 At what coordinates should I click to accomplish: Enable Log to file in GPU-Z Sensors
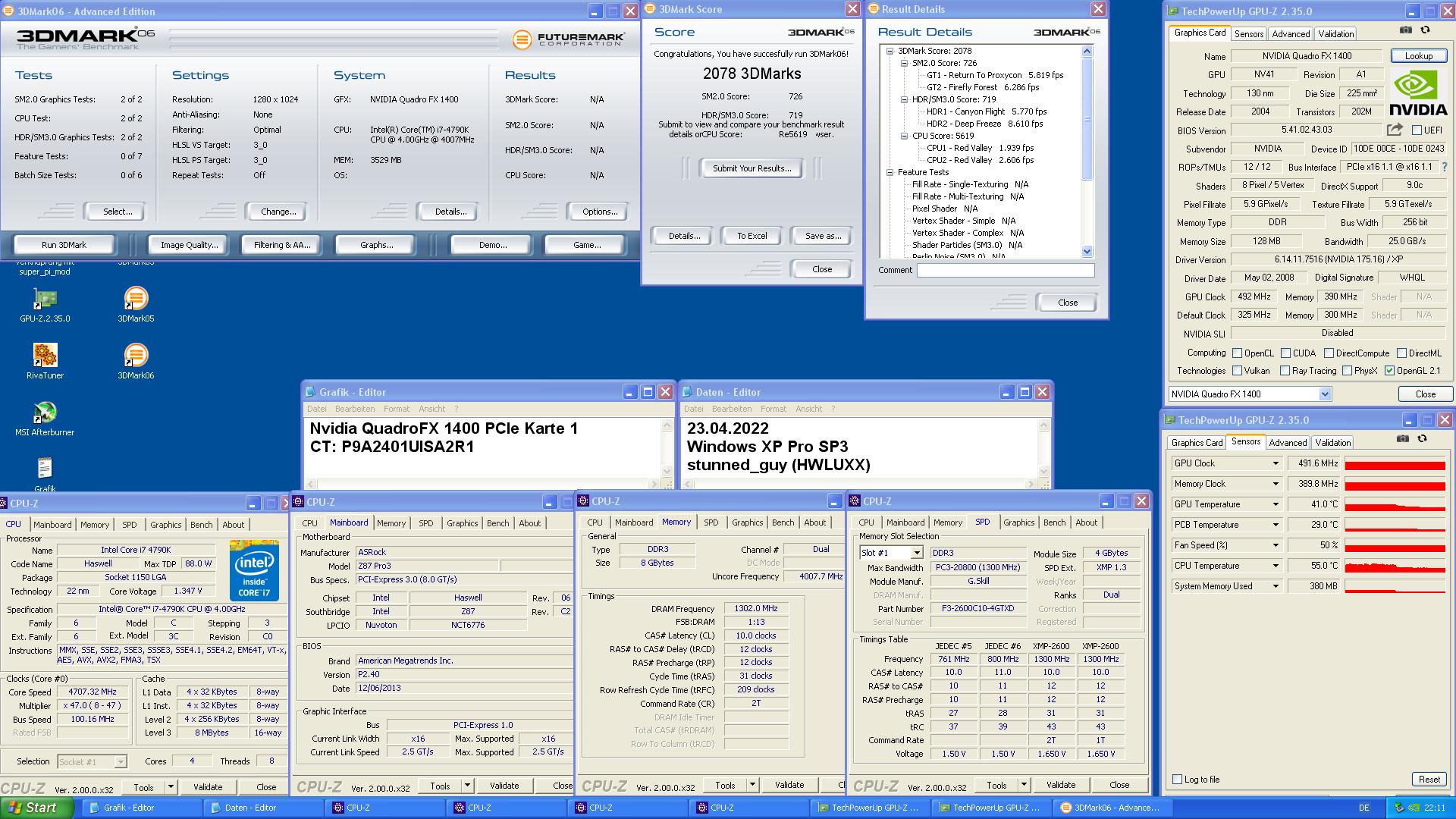(x=1178, y=780)
